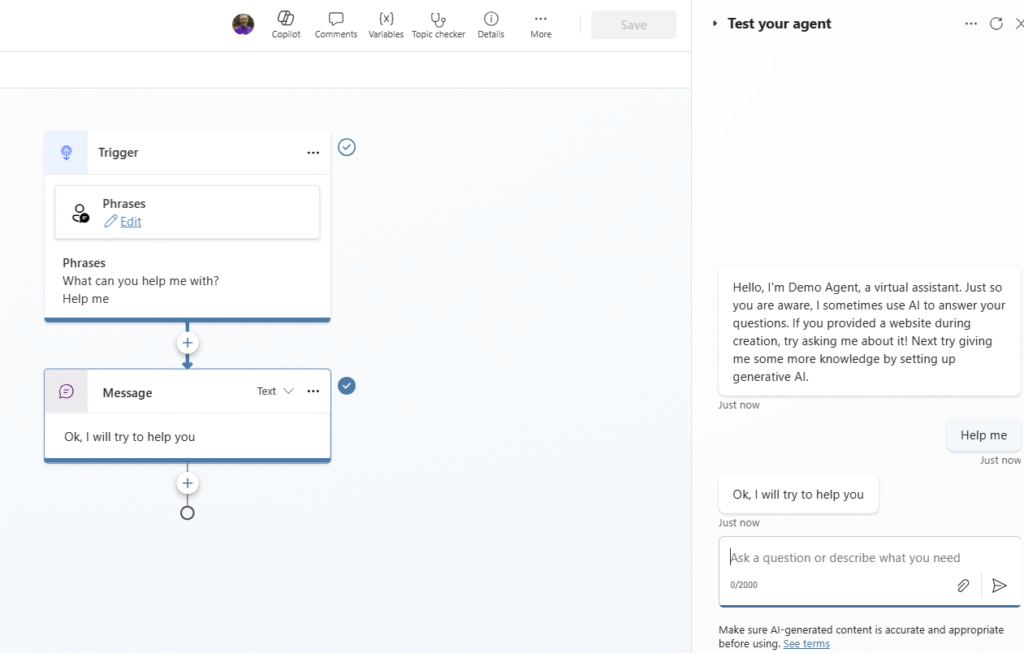Open the topic Details icon
Screen dimensions: 1024x653
tap(490, 25)
